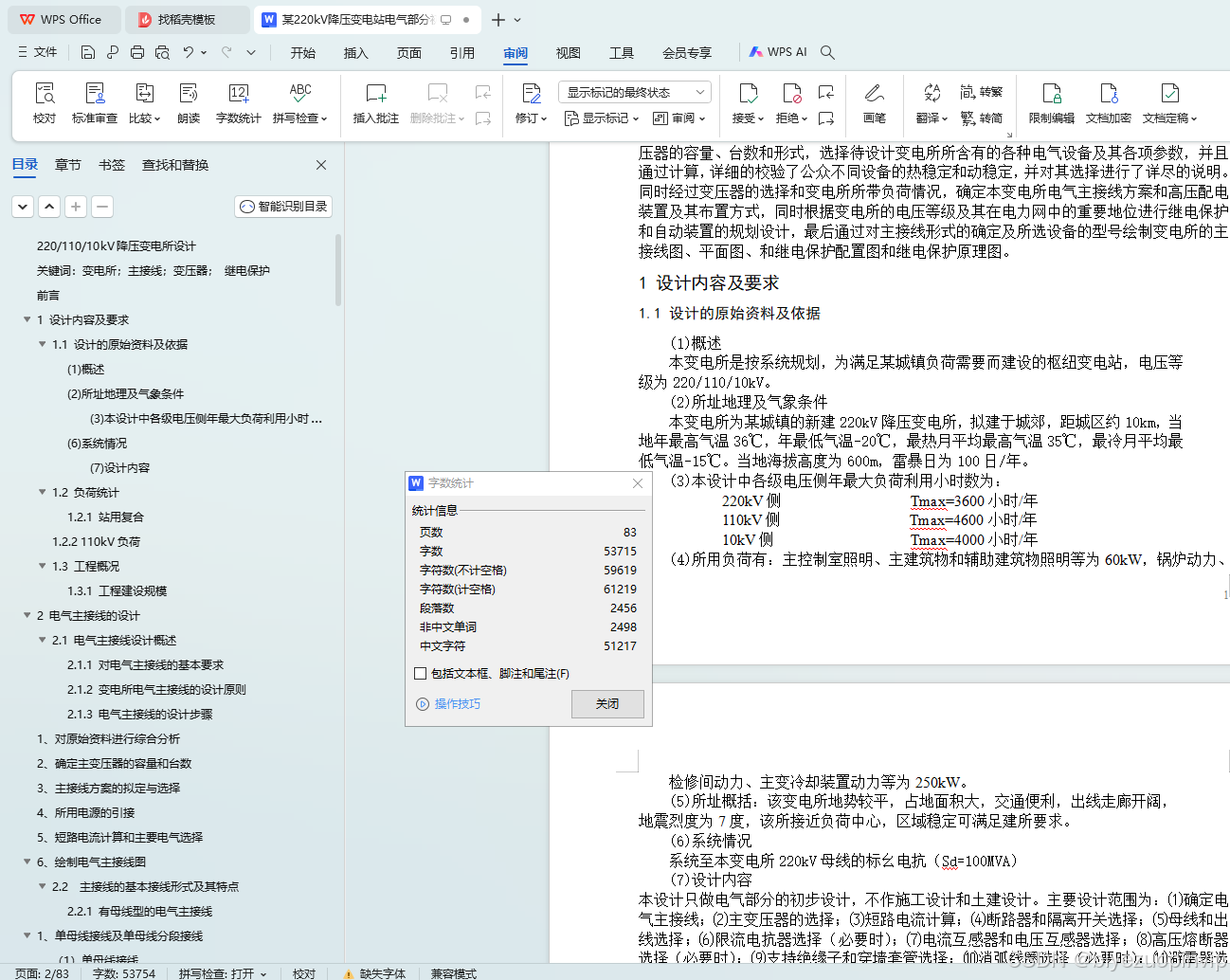Go to next change in review group
1230x980 pixels.
(x=826, y=118)
